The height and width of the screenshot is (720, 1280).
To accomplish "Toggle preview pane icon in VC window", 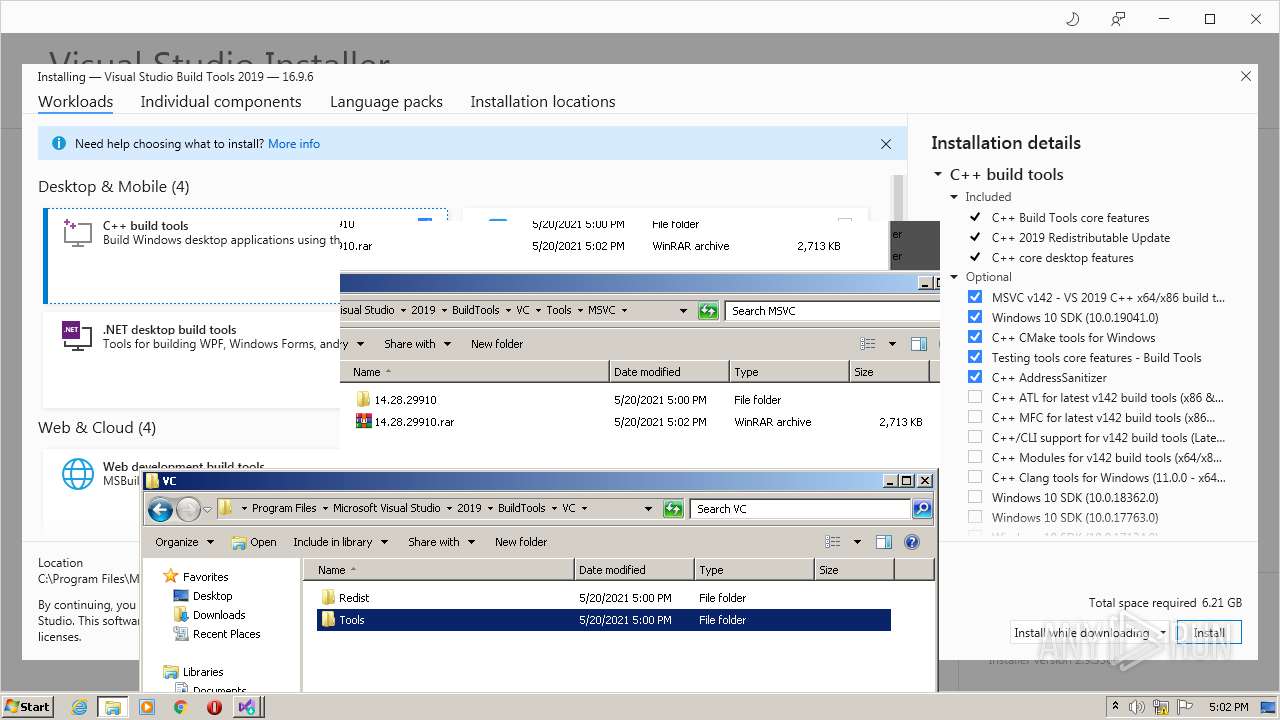I will point(884,542).
